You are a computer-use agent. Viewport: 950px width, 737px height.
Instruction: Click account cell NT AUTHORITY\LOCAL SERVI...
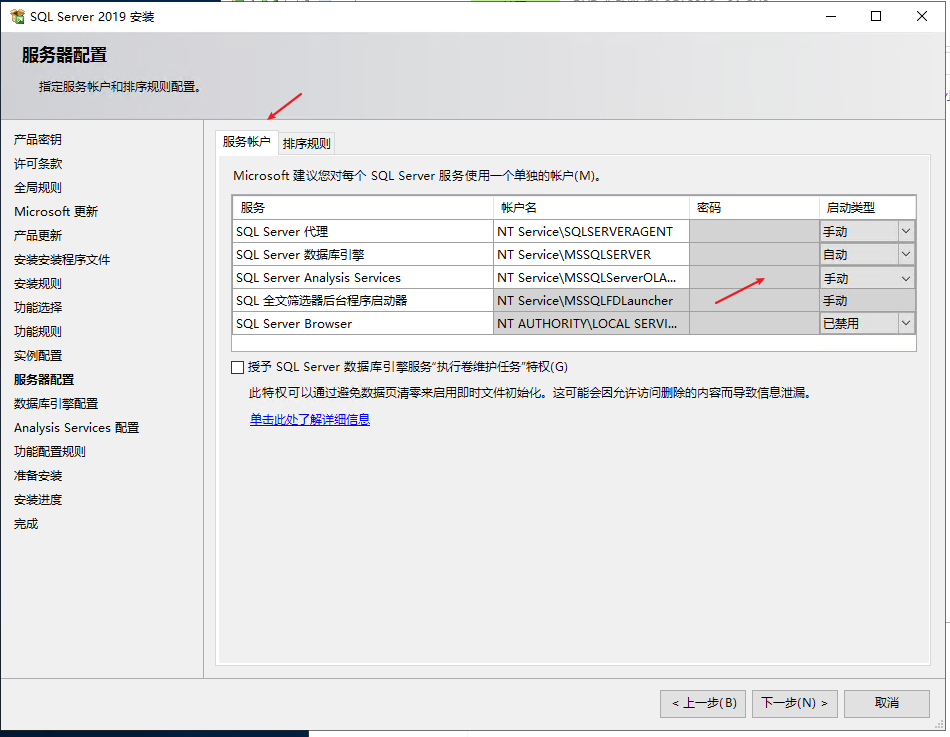coord(591,324)
